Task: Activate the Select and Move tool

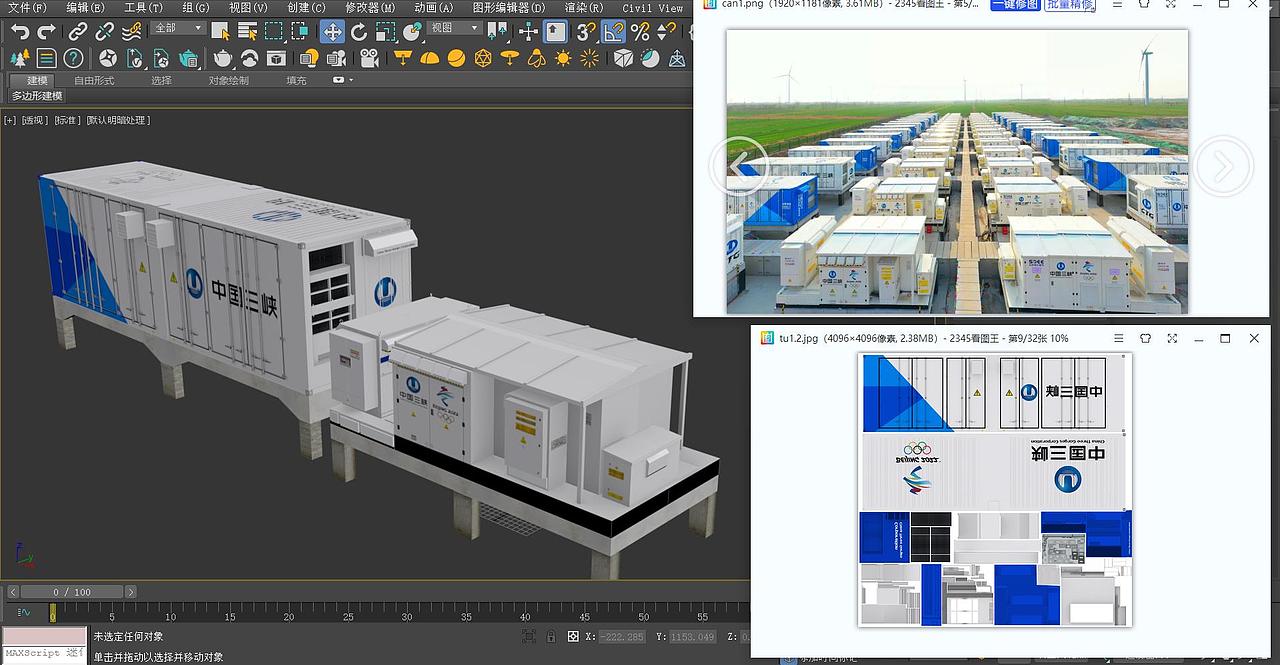Action: pyautogui.click(x=332, y=31)
